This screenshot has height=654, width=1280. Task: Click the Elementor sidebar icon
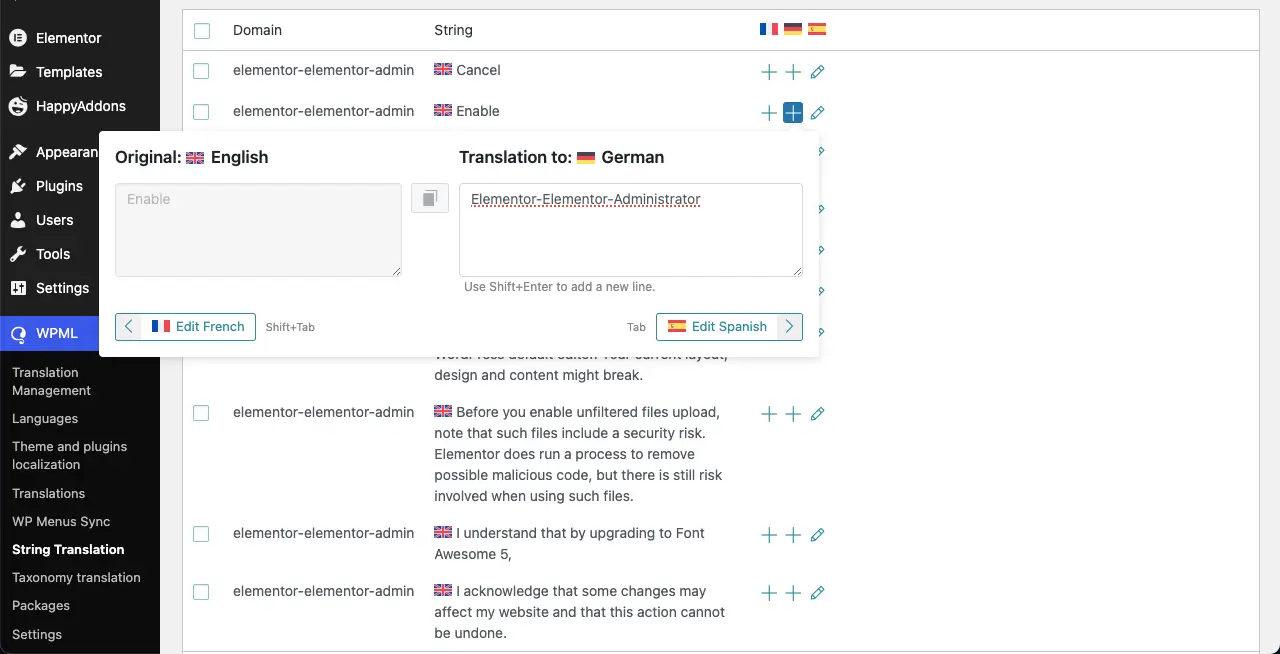coord(17,38)
